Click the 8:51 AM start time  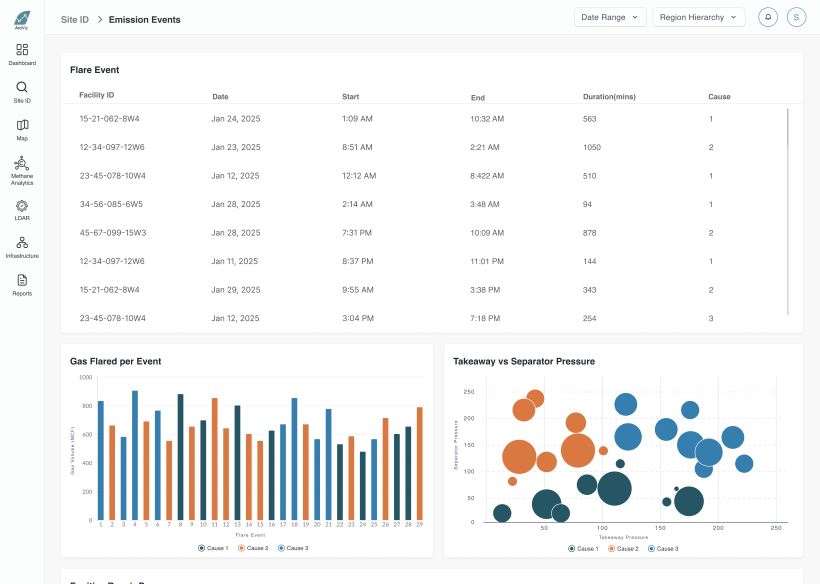click(357, 147)
